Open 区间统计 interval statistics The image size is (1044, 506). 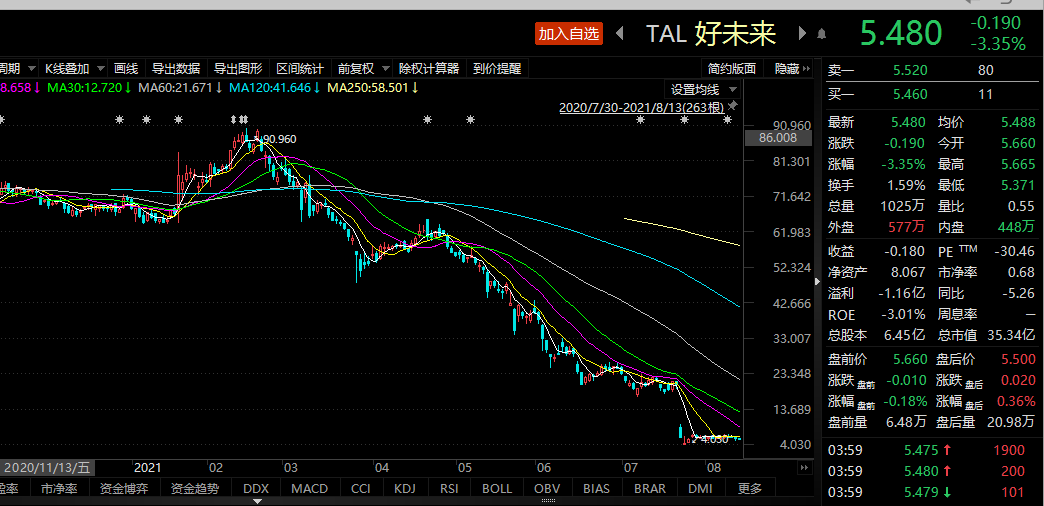point(300,69)
